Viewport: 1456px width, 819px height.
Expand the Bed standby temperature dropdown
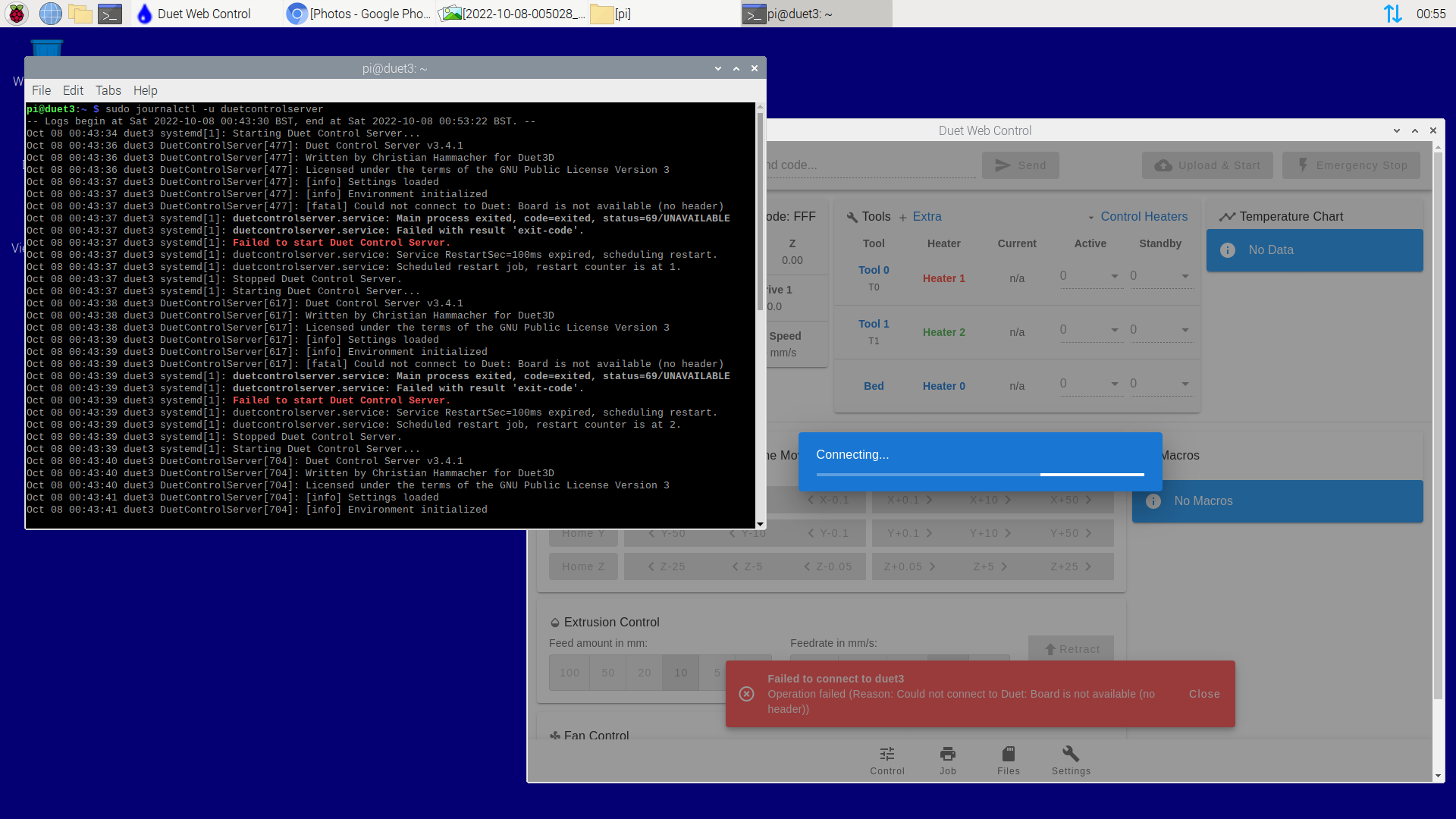(x=1185, y=384)
